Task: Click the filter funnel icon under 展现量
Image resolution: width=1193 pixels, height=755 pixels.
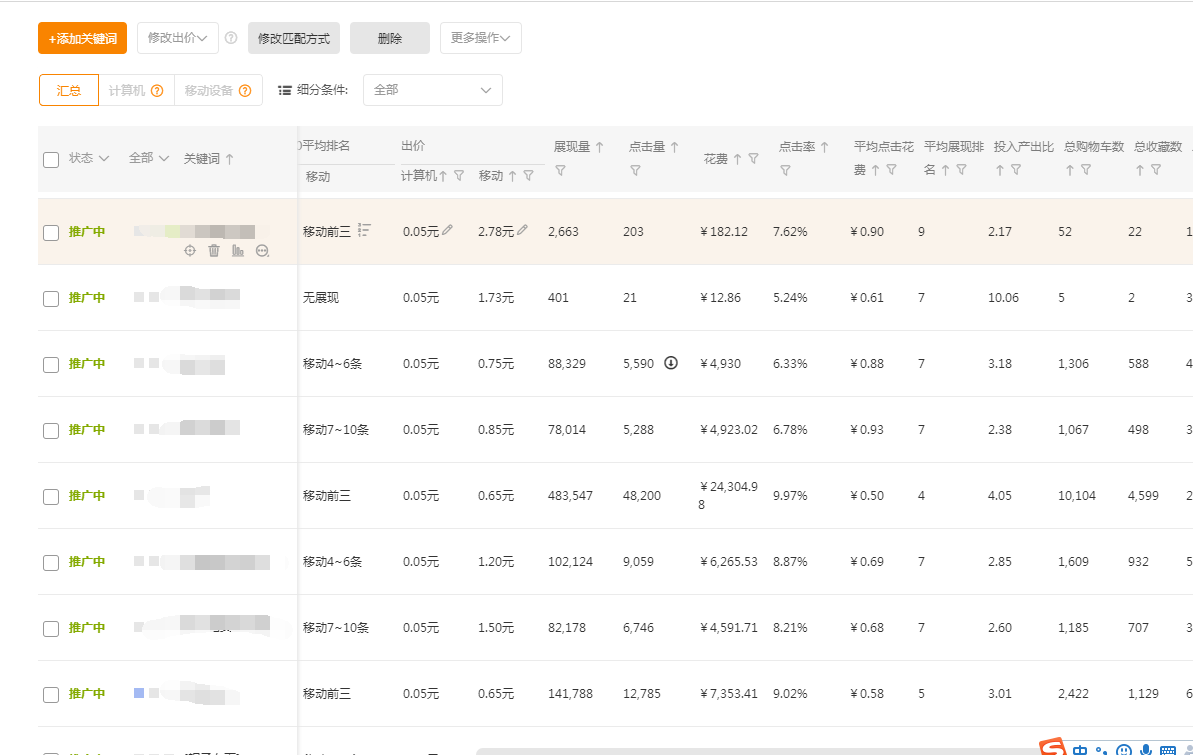Action: pyautogui.click(x=560, y=171)
